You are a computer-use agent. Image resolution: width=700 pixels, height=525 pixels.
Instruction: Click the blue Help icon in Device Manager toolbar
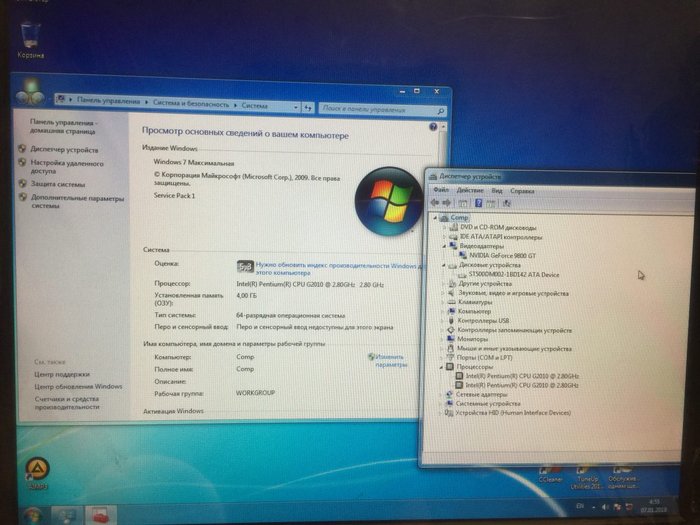(478, 203)
